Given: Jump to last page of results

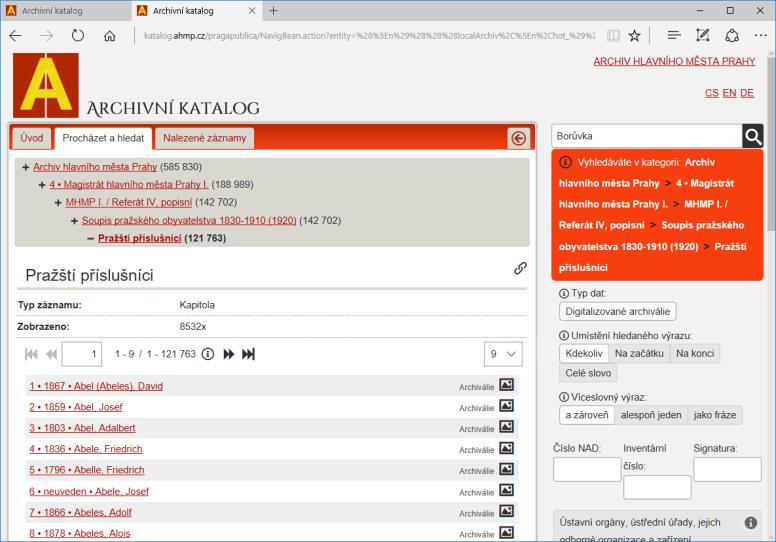Looking at the screenshot, I should 248,354.
